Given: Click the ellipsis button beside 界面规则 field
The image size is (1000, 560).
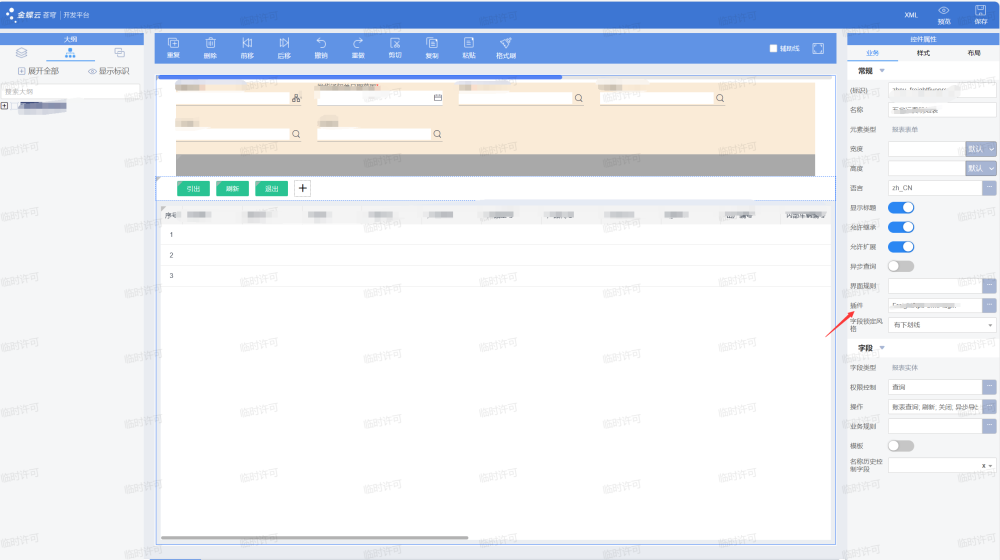Looking at the screenshot, I should pos(989,286).
